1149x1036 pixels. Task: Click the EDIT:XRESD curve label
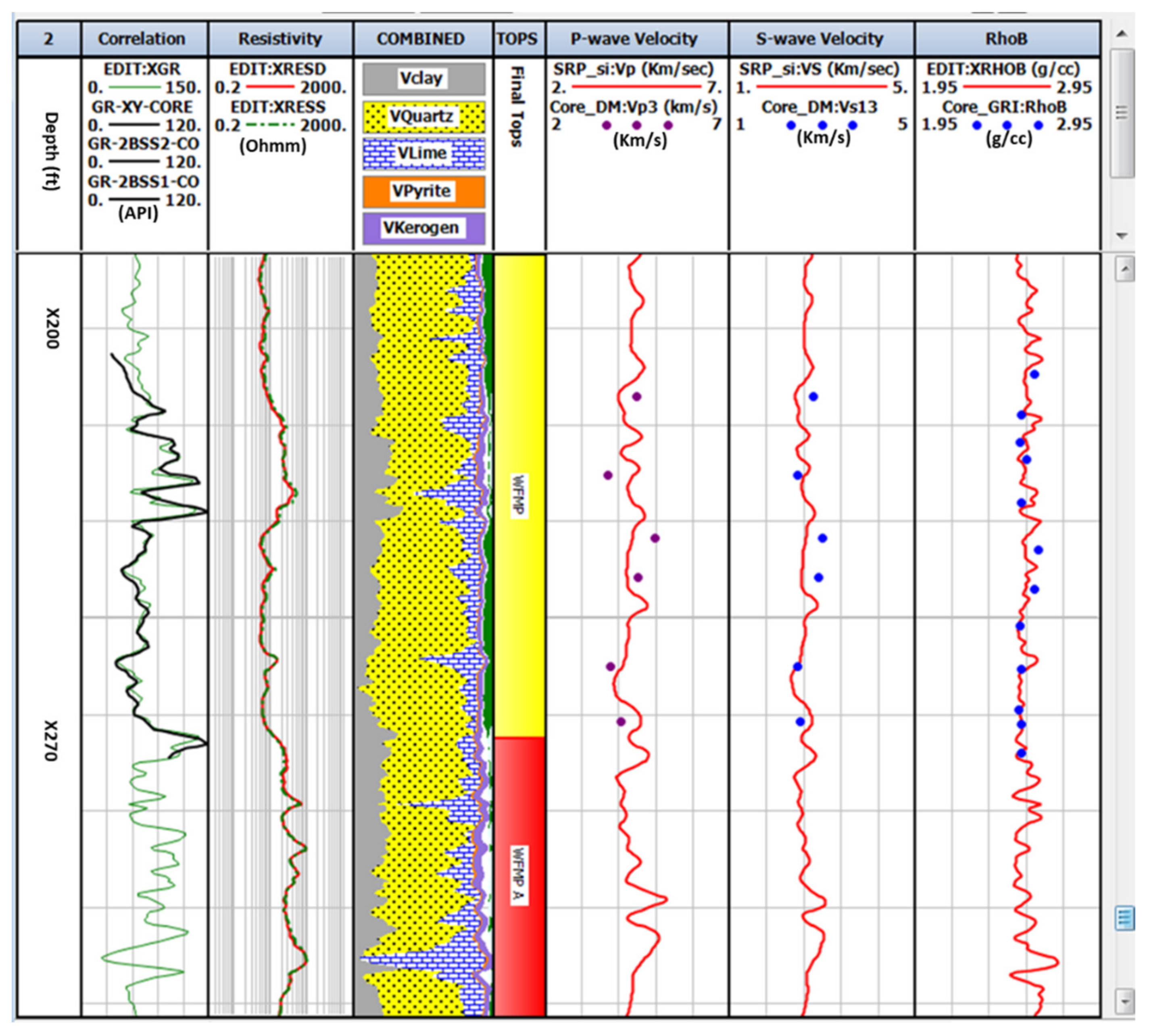[278, 69]
